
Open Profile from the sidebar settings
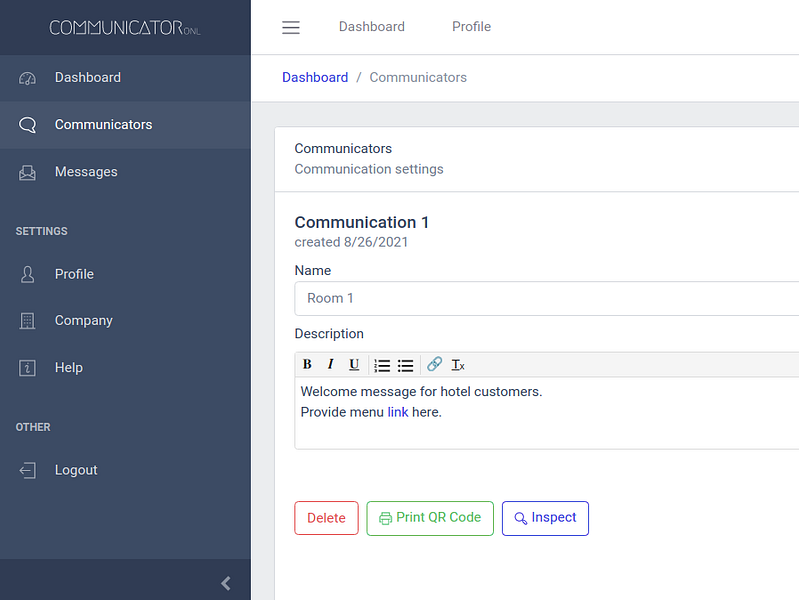pyautogui.click(x=125, y=274)
